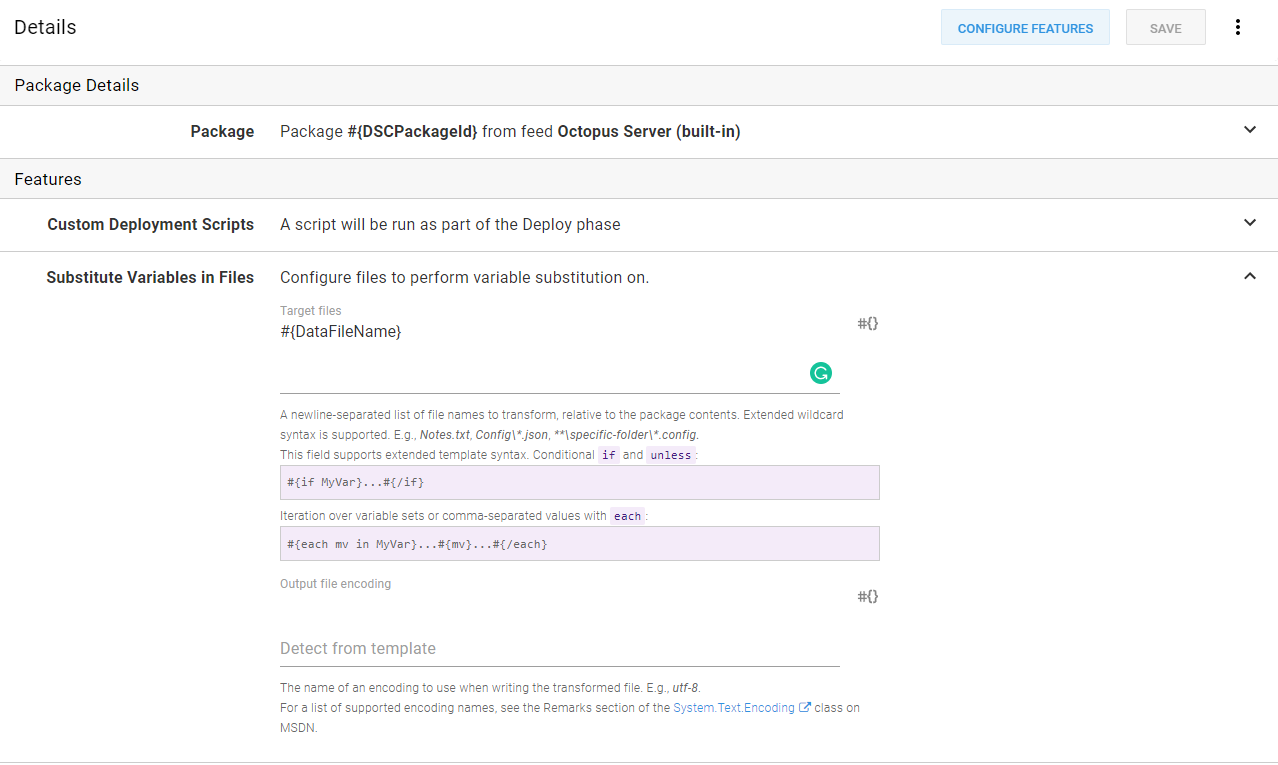Click Substitute Variables in Files label
The image size is (1278, 765).
click(150, 278)
